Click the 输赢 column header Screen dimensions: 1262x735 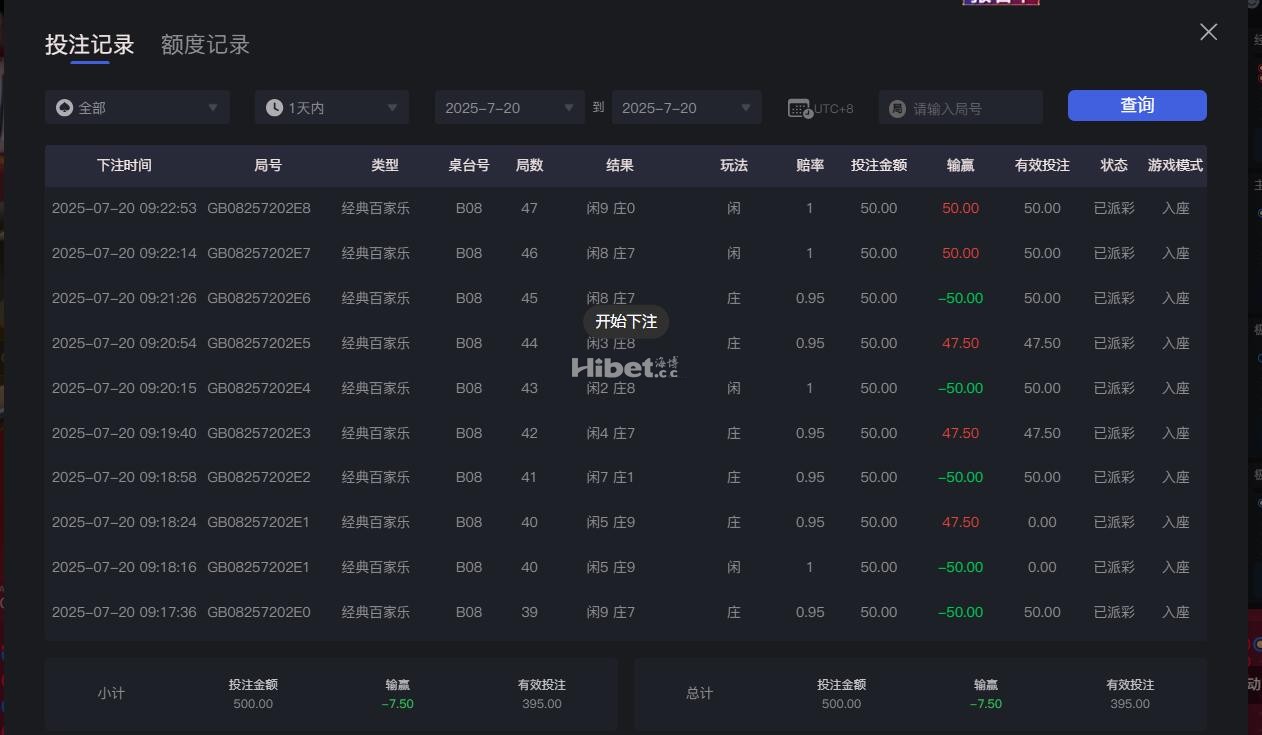point(960,166)
